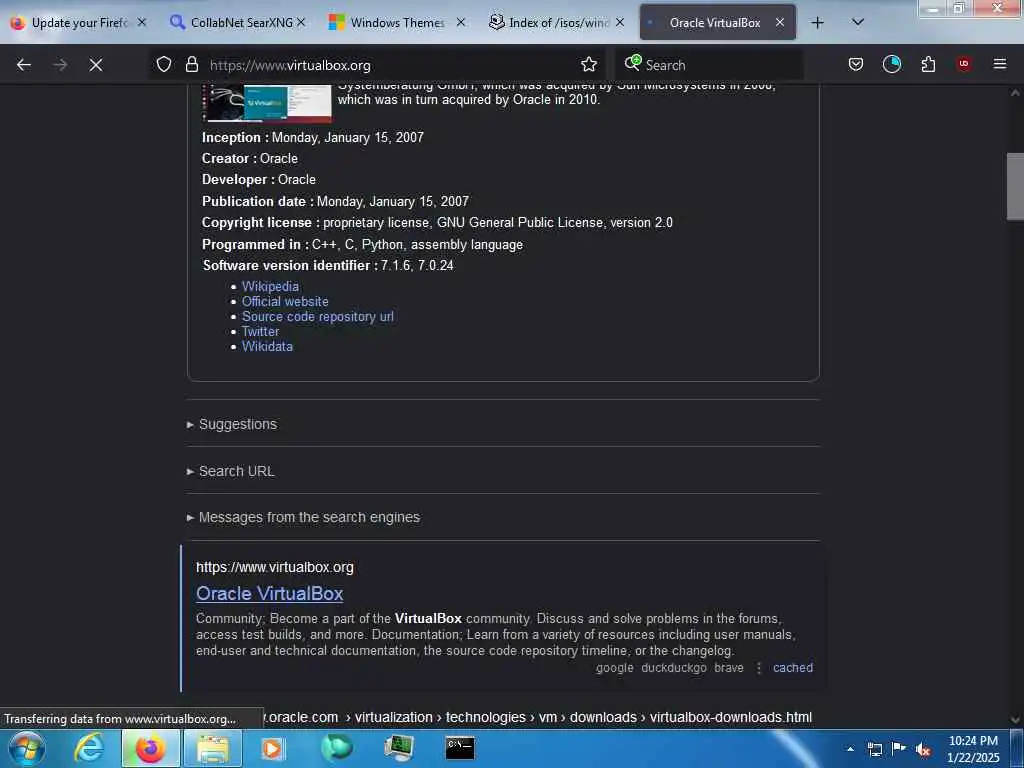Viewport: 1024px width, 768px height.
Task: Open the Windows Start button
Action: click(x=26, y=748)
